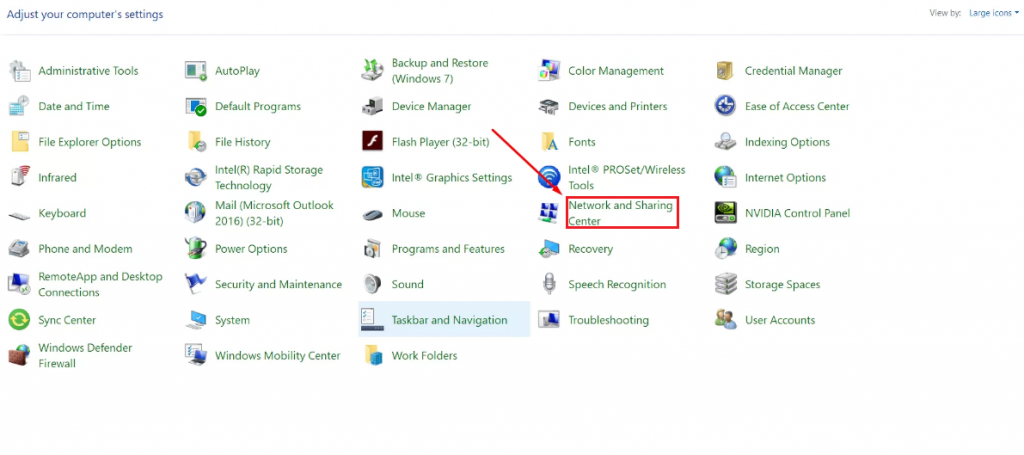Click the Speech Recognition microphone icon
This screenshot has height=455, width=1024.
tap(549, 285)
